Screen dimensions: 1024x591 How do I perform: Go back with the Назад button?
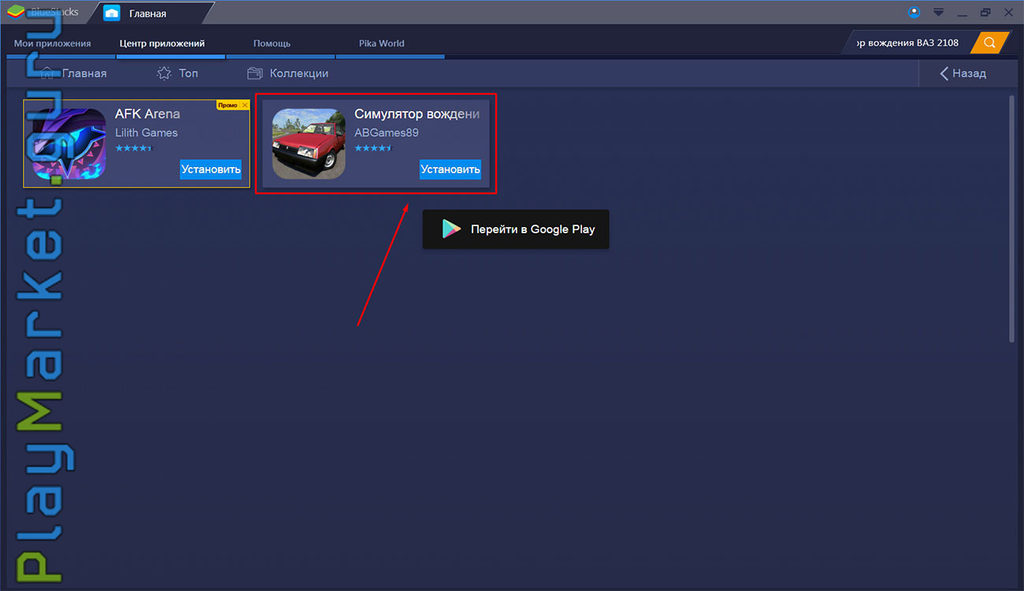point(963,73)
